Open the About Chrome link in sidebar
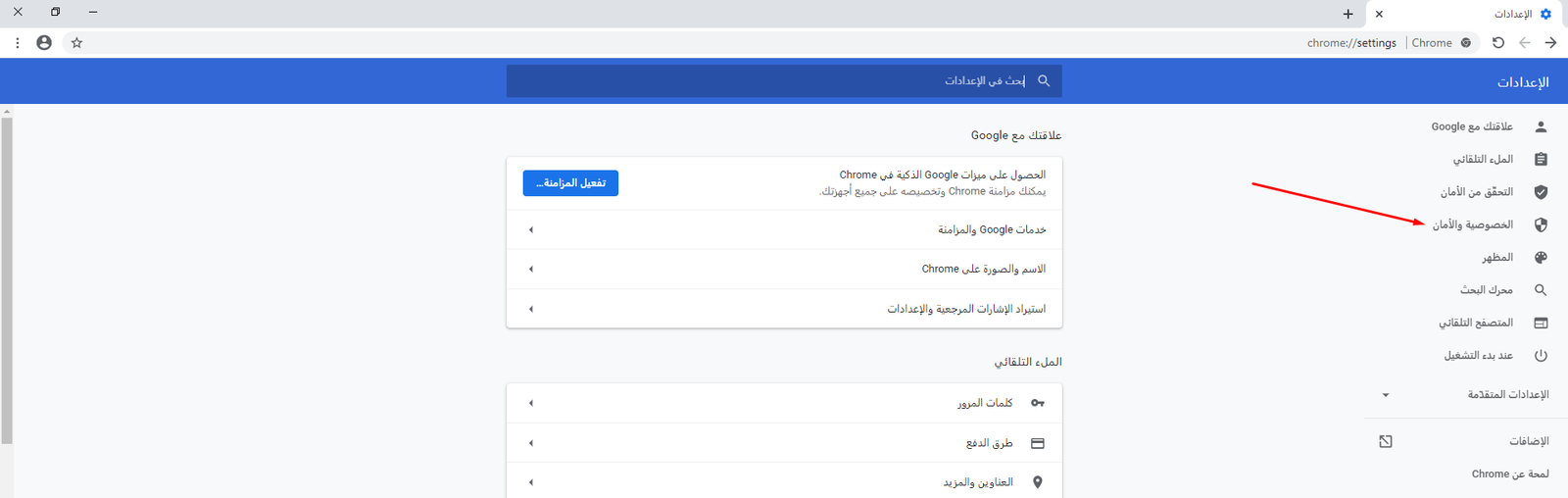The height and width of the screenshot is (498, 1568). tap(1509, 474)
